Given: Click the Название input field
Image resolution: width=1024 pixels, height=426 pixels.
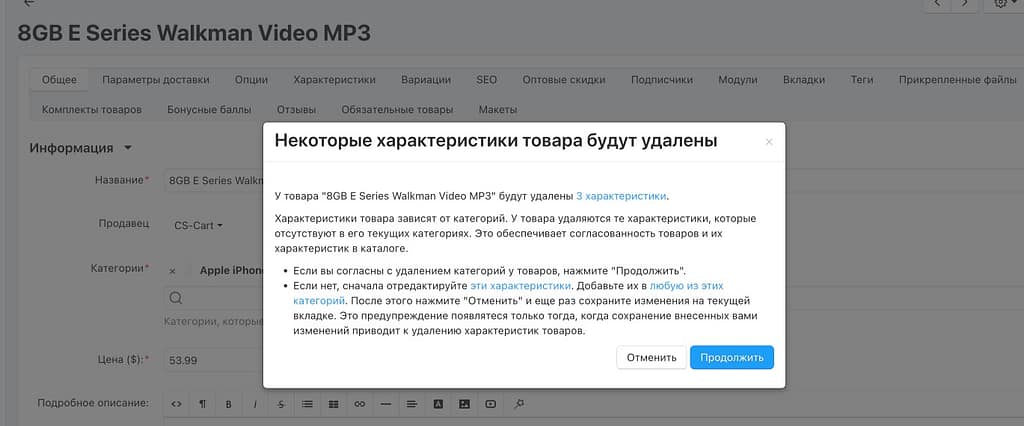Looking at the screenshot, I should (x=213, y=180).
